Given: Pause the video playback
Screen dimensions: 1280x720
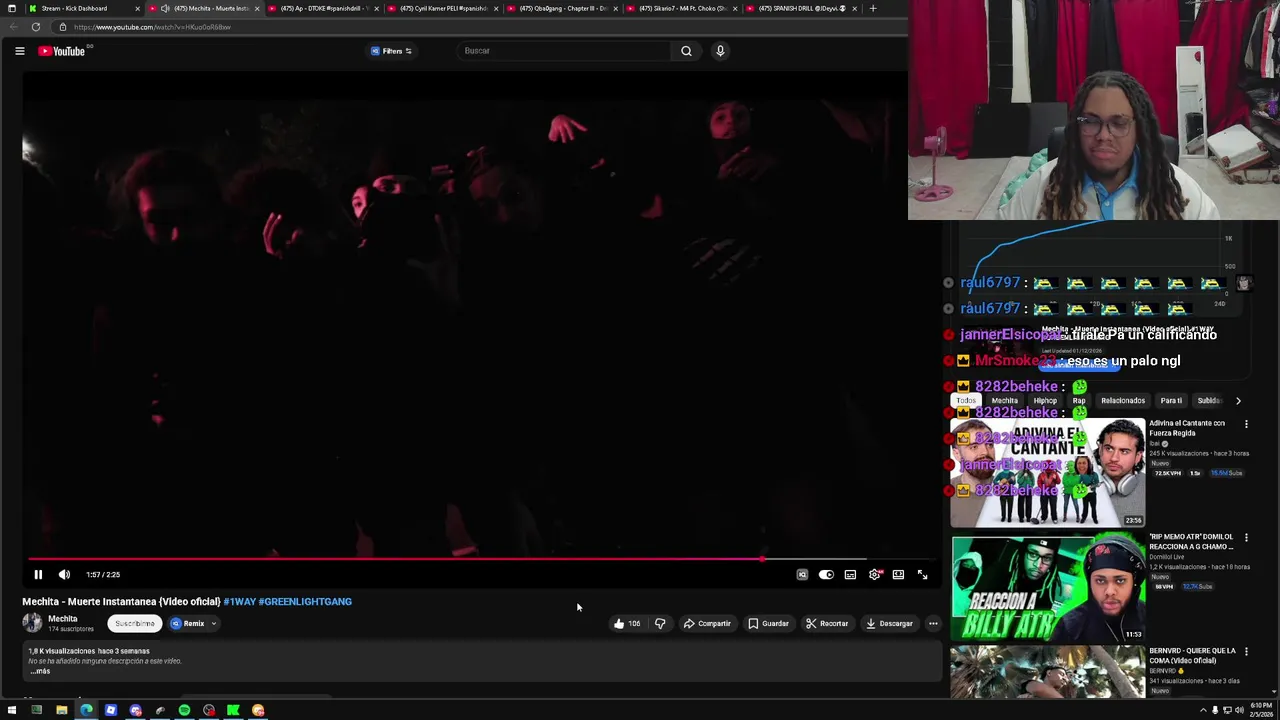Looking at the screenshot, I should pyautogui.click(x=38, y=575).
